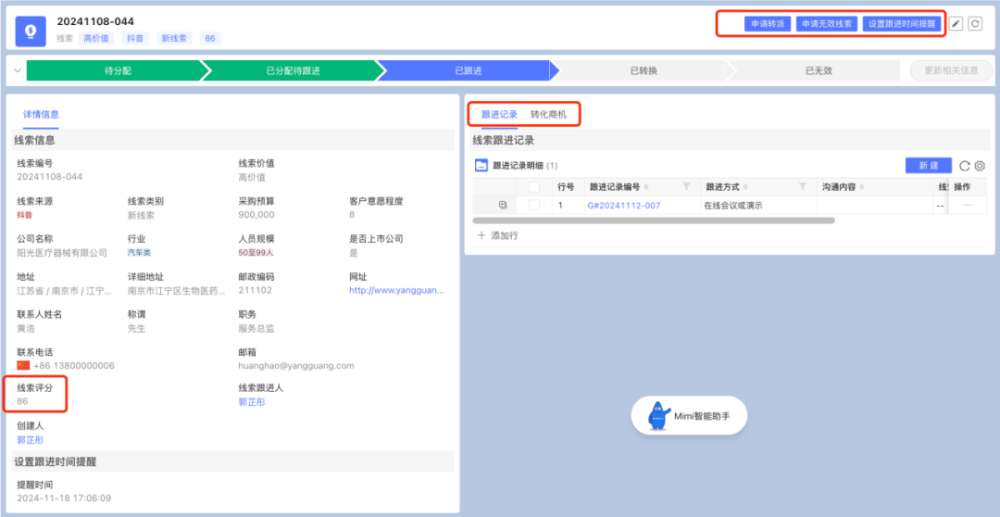Click the 申请无效线索 button
This screenshot has height=517, width=1000.
[827, 24]
